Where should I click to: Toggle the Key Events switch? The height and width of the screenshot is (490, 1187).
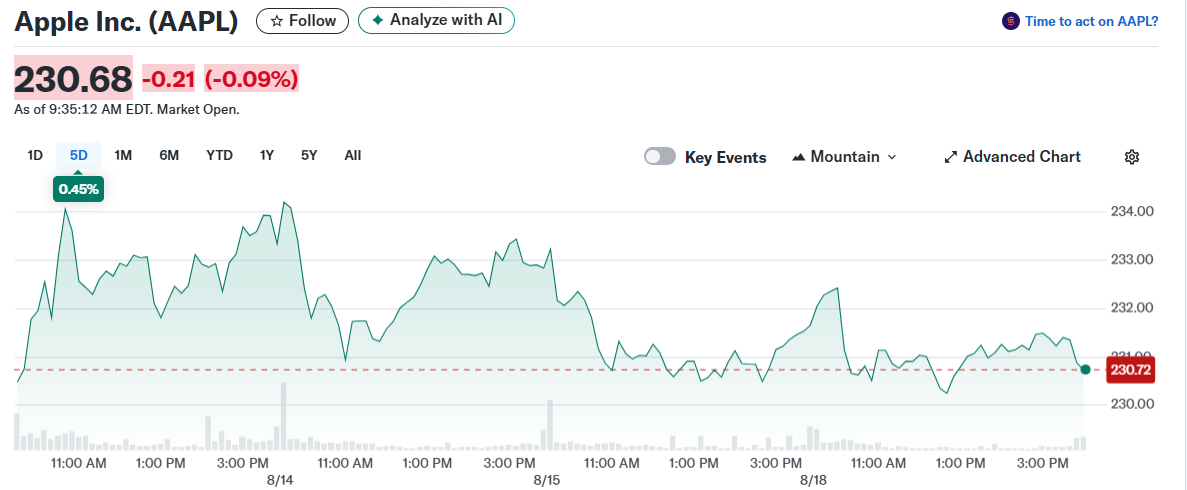(659, 157)
